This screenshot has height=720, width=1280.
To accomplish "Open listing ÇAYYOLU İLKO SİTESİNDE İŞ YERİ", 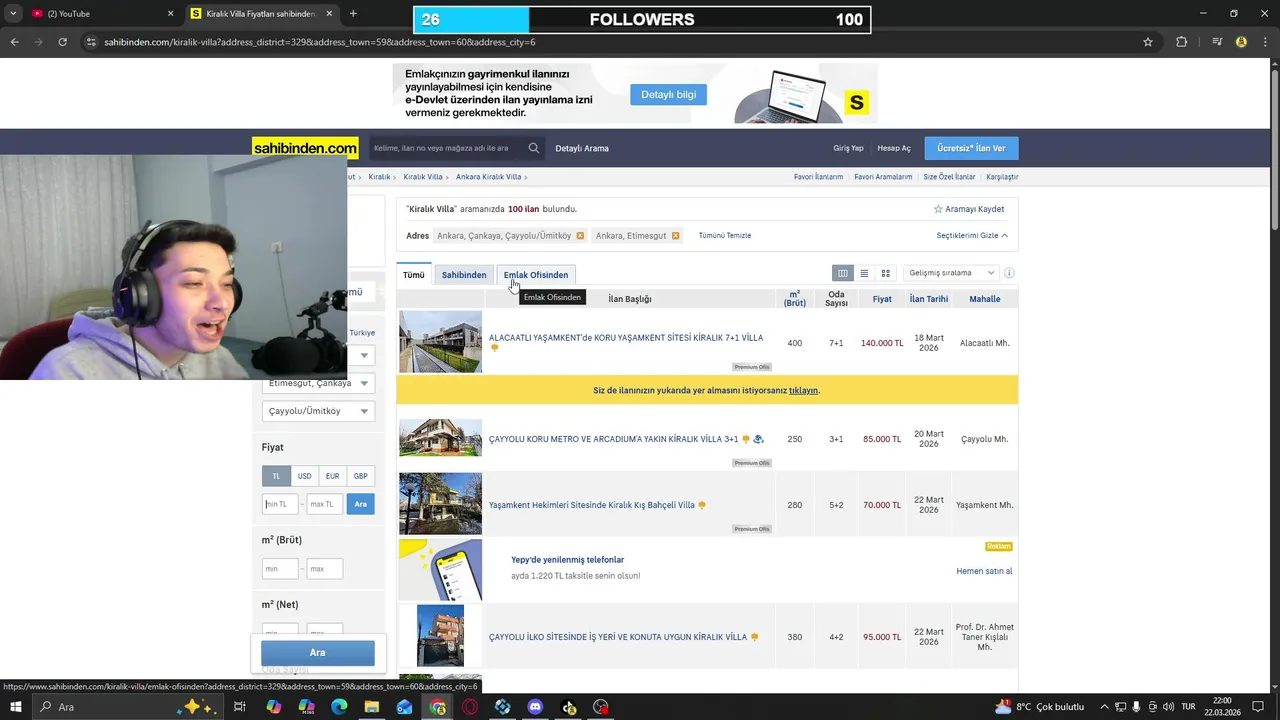I will 618,637.
